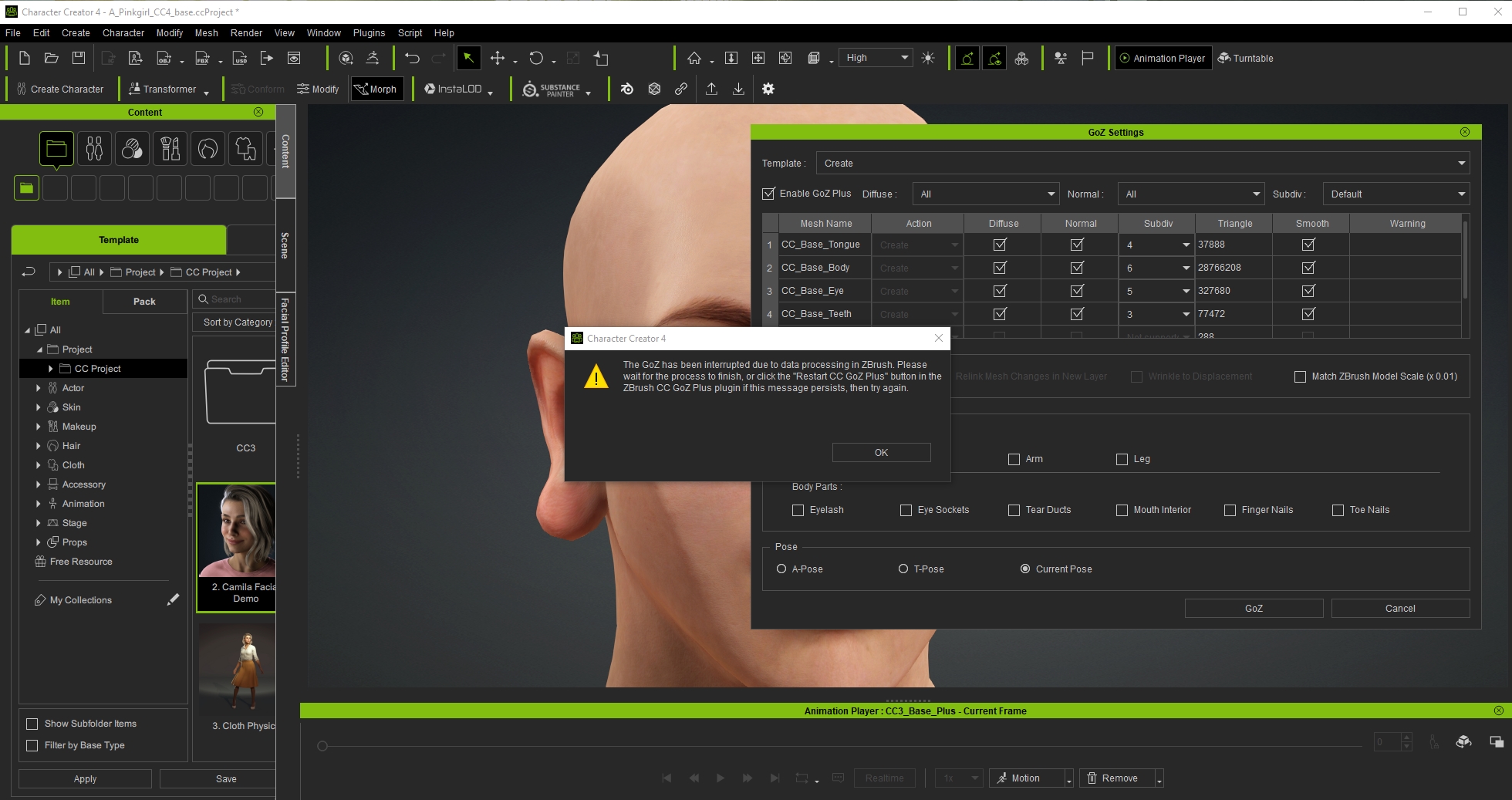Select the A-Pose radio button
The image size is (1512, 800).
pos(781,569)
